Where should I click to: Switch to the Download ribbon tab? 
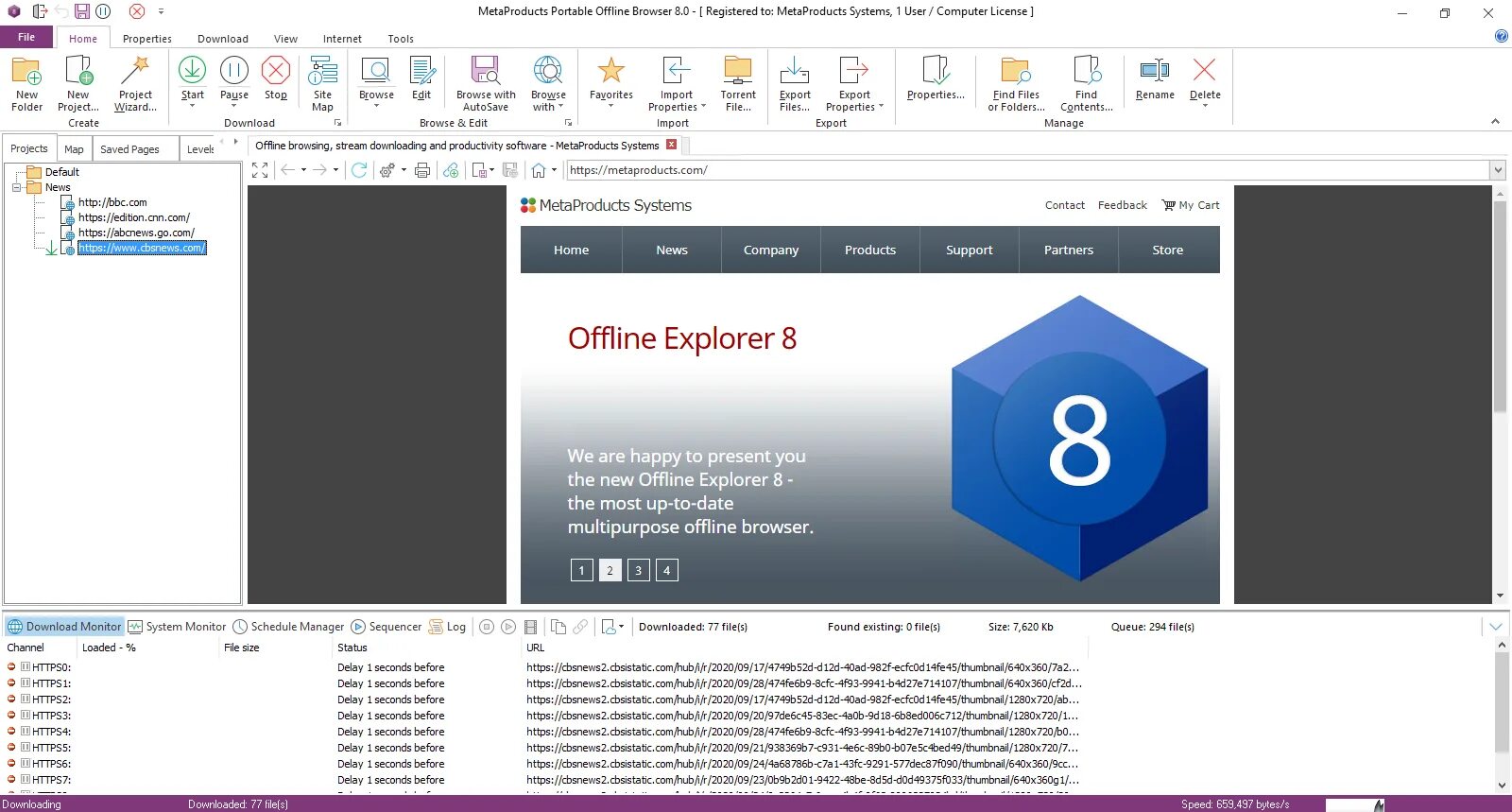pos(223,39)
